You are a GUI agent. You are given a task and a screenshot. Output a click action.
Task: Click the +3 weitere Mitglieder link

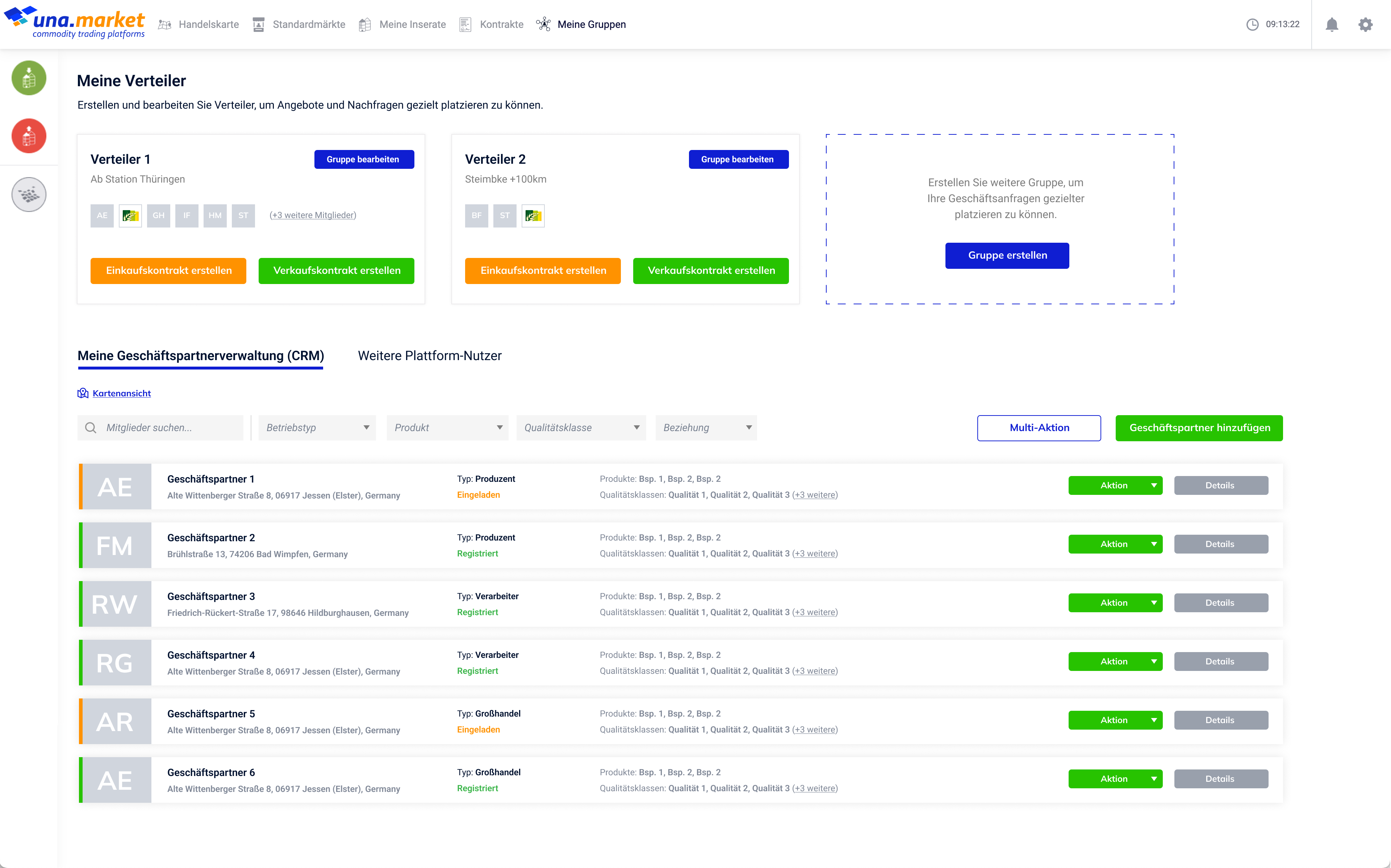(x=313, y=215)
